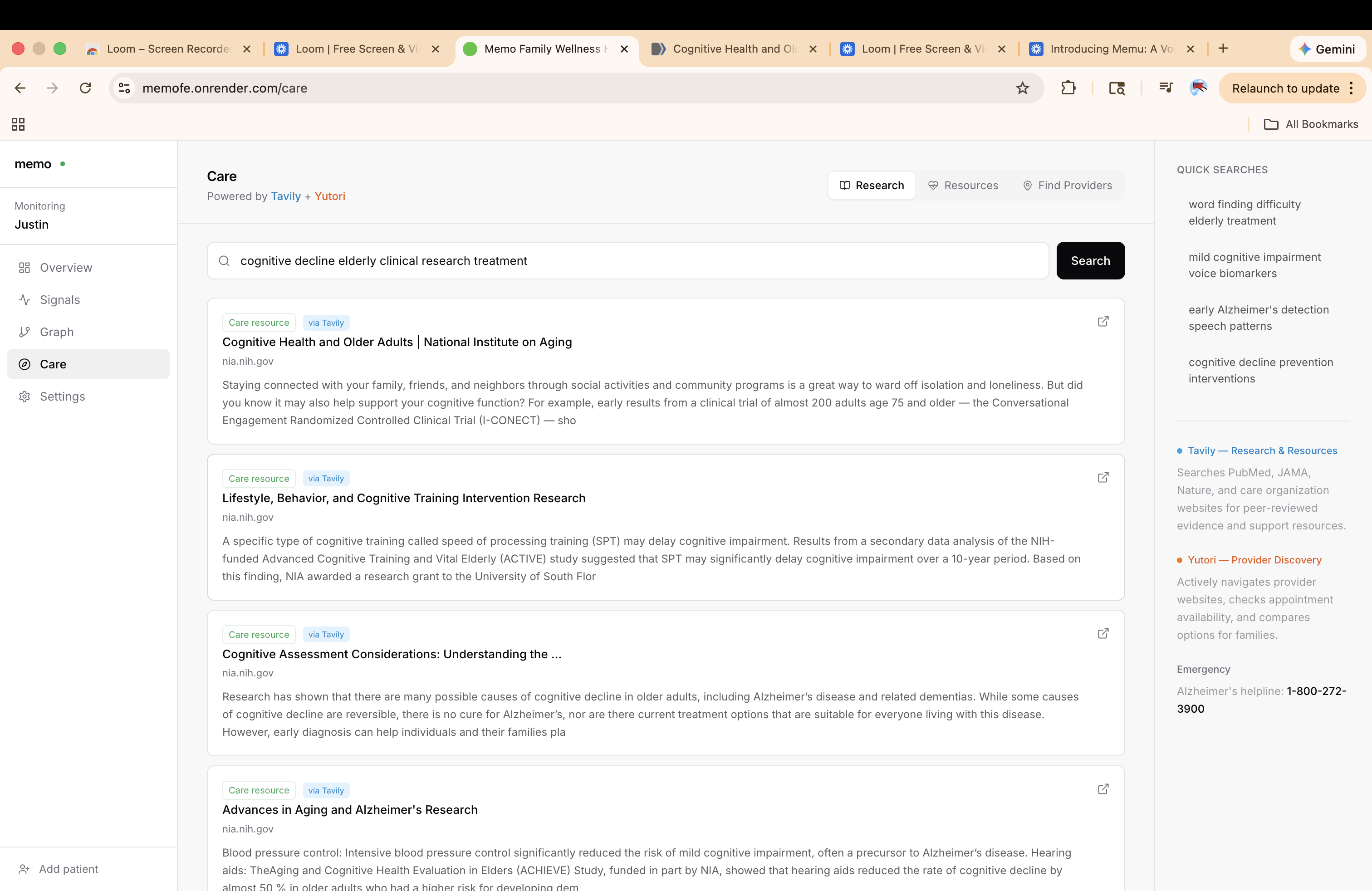Image resolution: width=1372 pixels, height=891 pixels.
Task: Open the Overview page in sidebar
Action: tap(66, 267)
